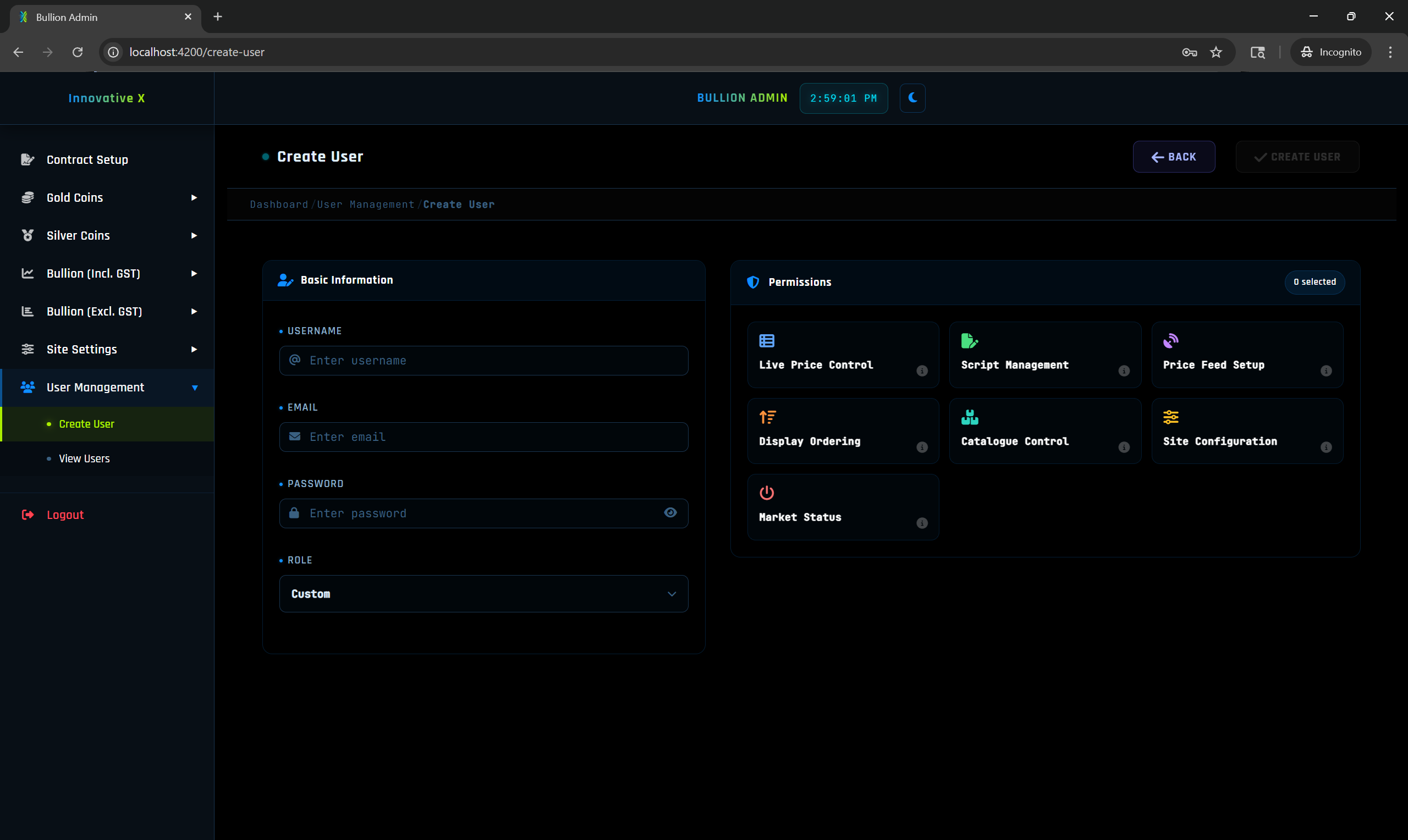The width and height of the screenshot is (1408, 840).
Task: Expand Site Settings submenu arrow
Action: (194, 349)
